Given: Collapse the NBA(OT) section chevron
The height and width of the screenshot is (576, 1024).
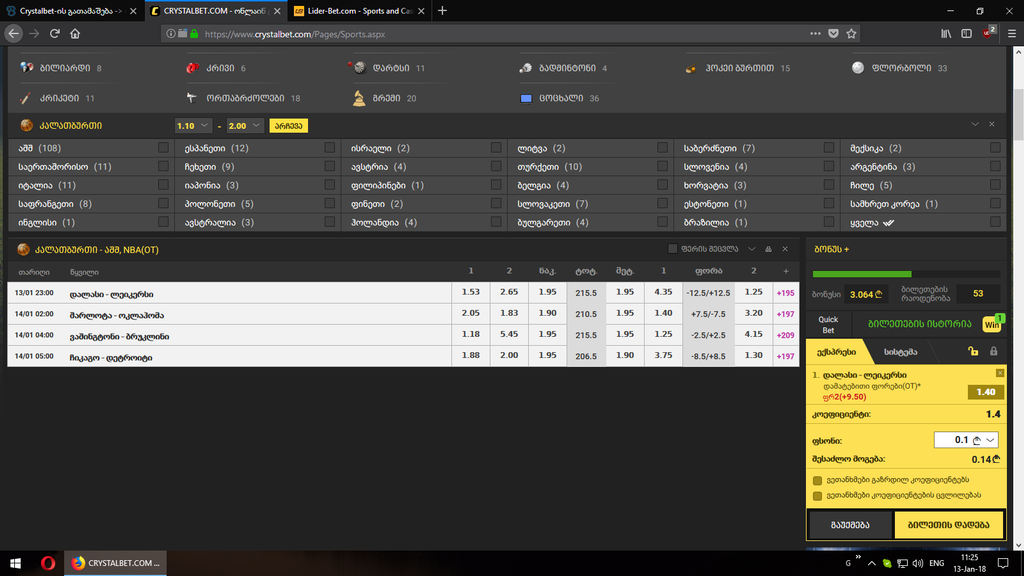Looking at the screenshot, I should point(752,249).
